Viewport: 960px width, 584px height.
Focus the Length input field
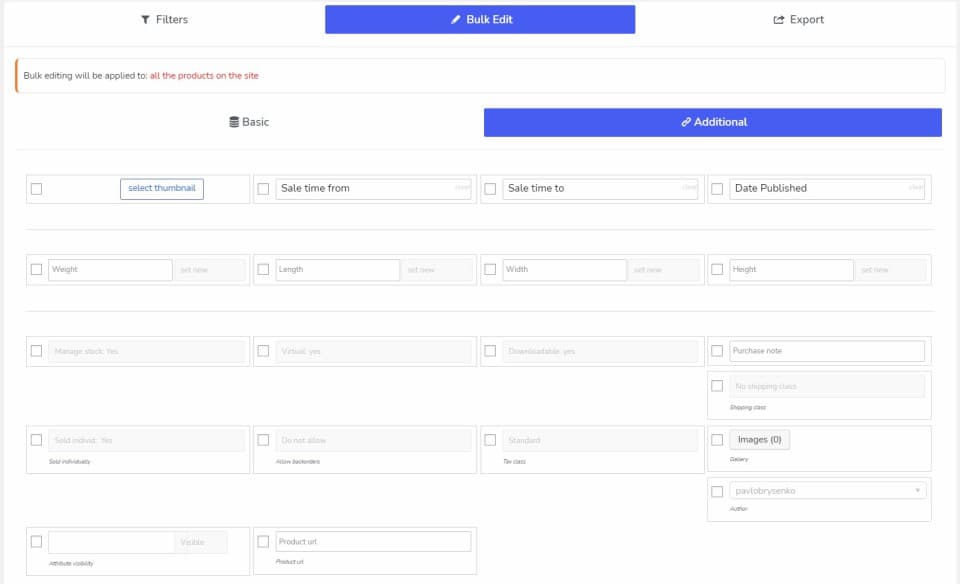pyautogui.click(x=338, y=270)
